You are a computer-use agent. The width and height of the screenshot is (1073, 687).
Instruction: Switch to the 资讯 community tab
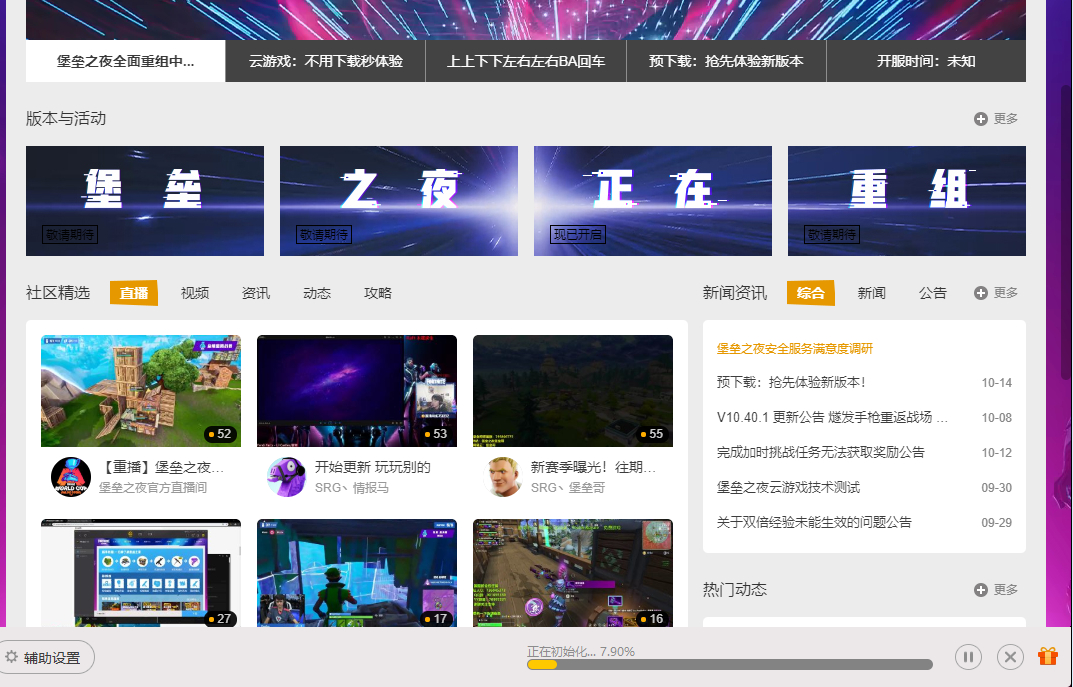coord(256,293)
